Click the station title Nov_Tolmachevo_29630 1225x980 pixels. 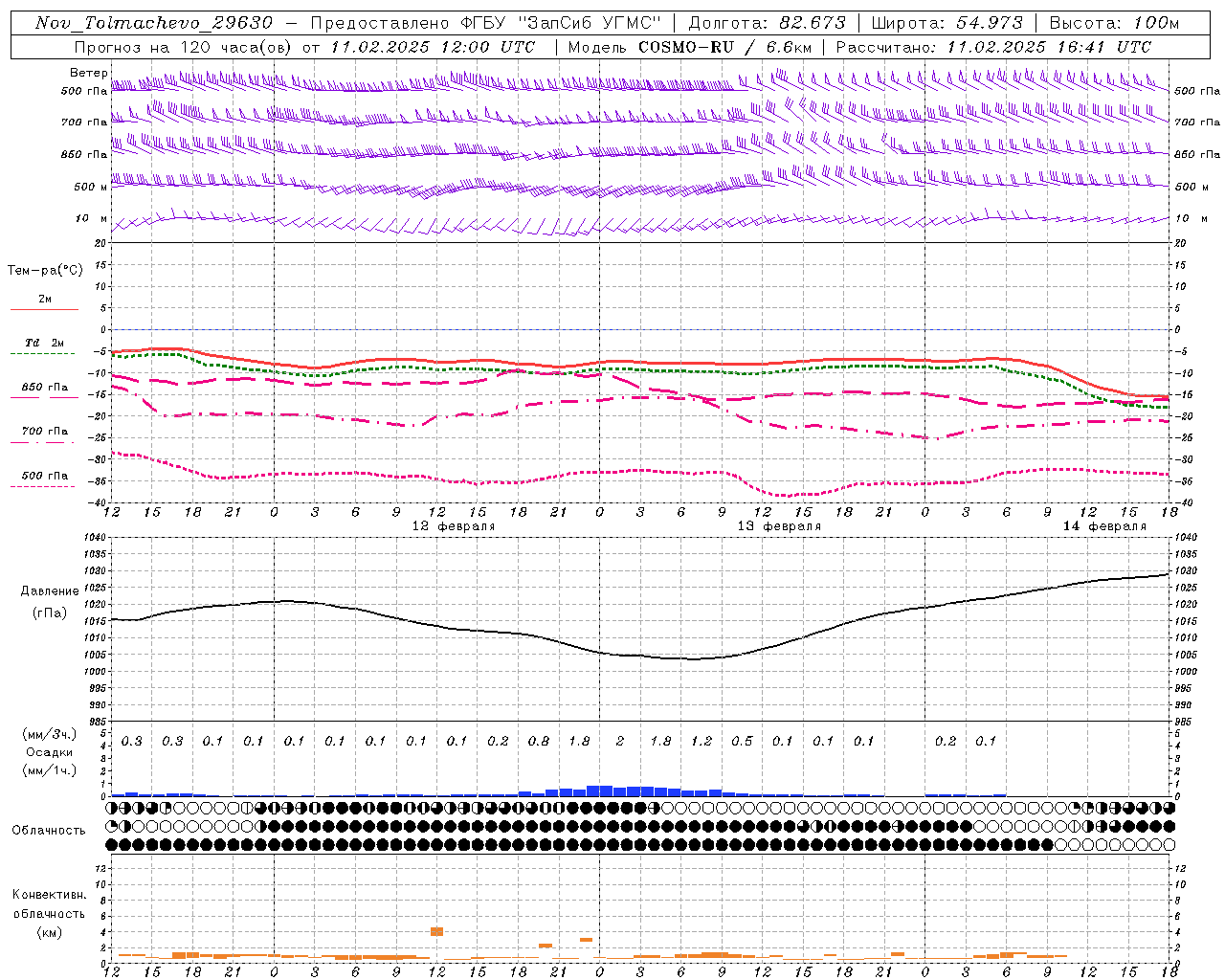[153, 23]
